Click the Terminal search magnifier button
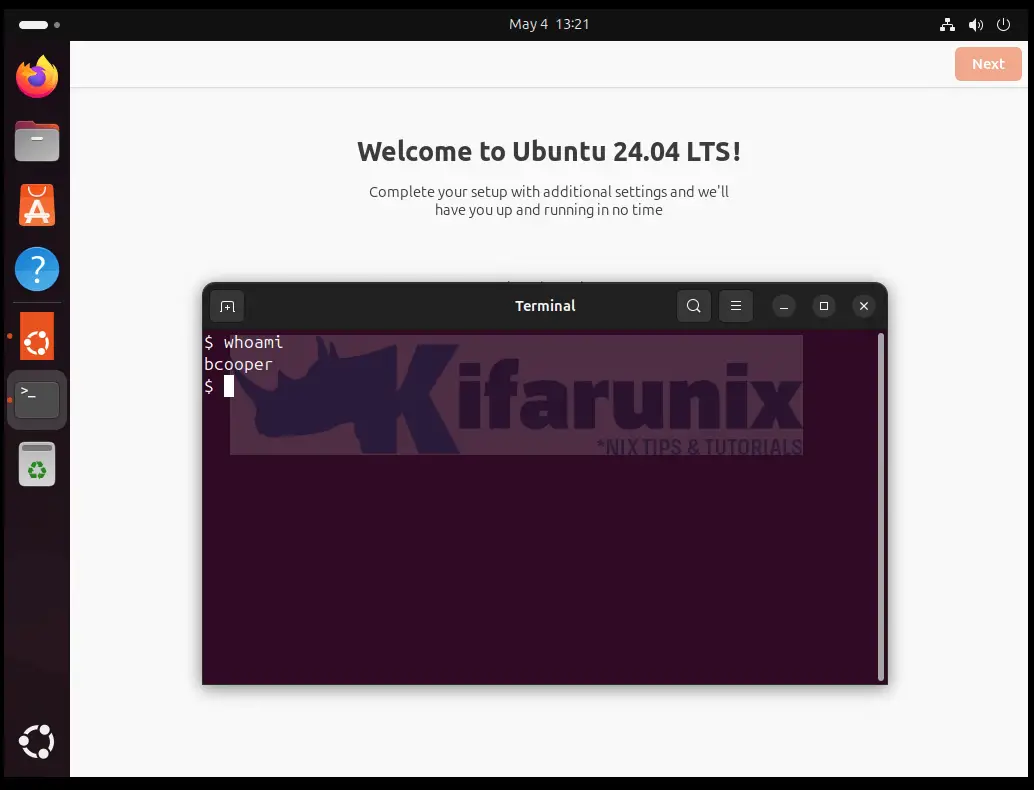 [694, 306]
